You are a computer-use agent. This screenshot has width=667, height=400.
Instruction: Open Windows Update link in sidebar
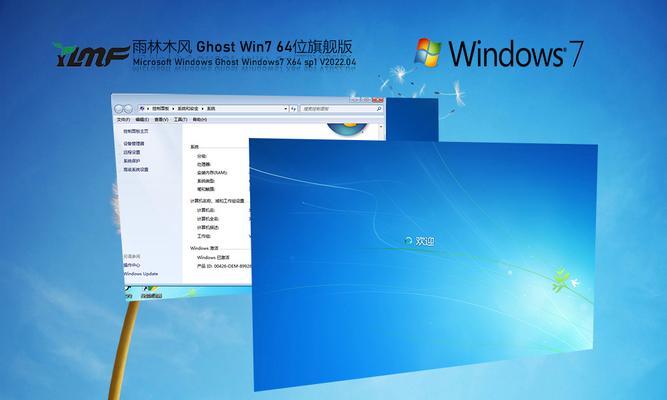pos(141,274)
